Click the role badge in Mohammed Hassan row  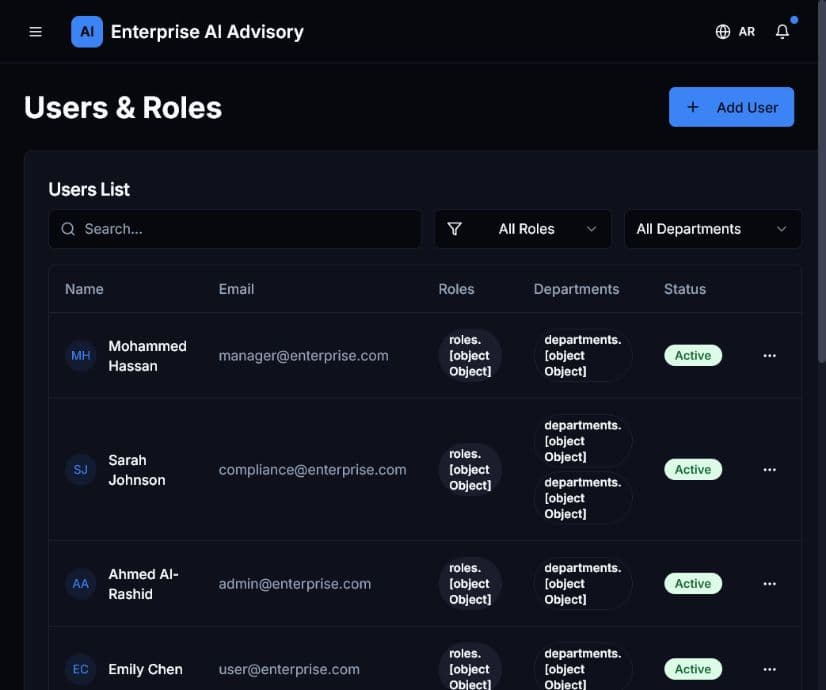[470, 356]
